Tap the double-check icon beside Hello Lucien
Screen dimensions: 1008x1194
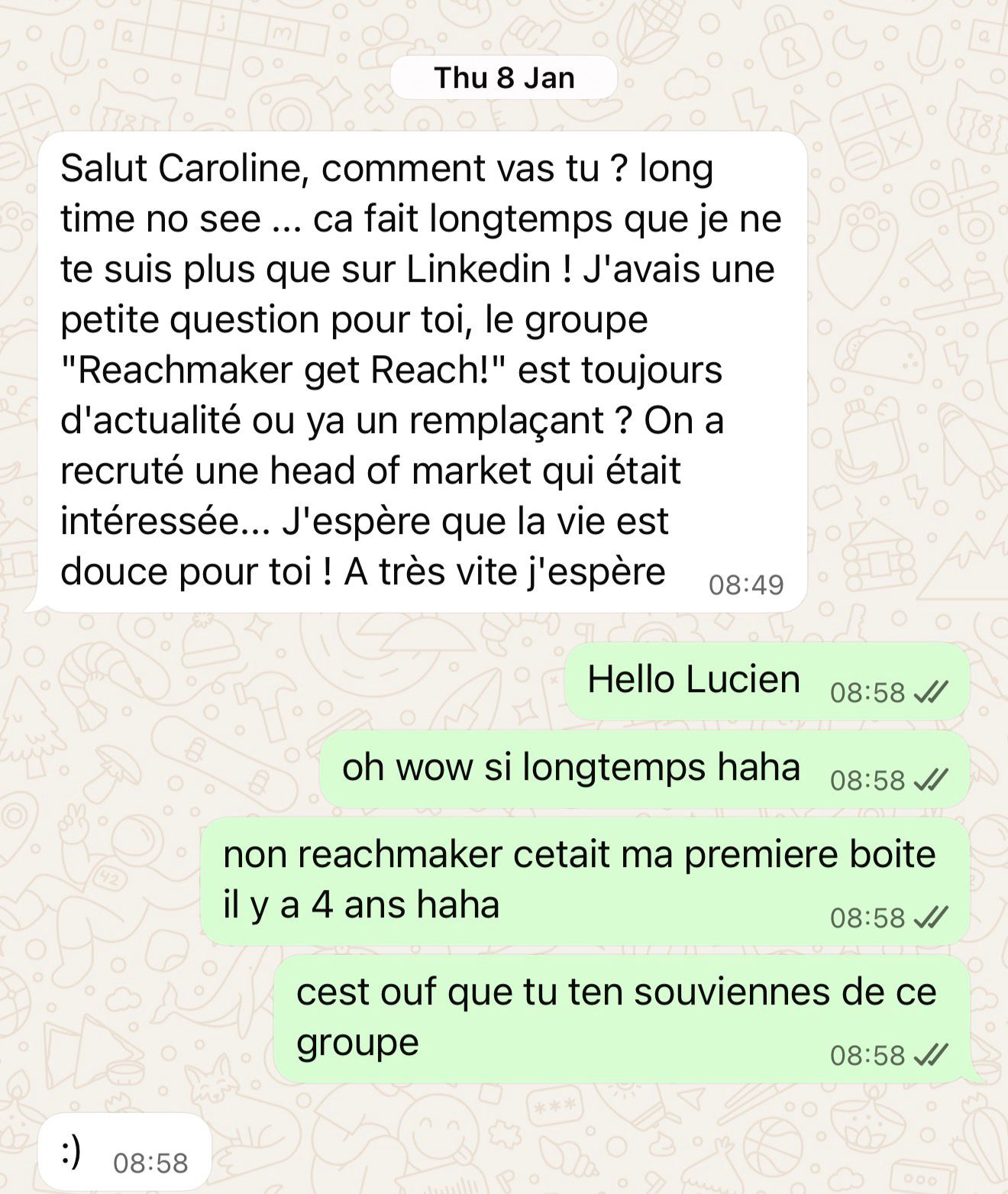point(931,692)
